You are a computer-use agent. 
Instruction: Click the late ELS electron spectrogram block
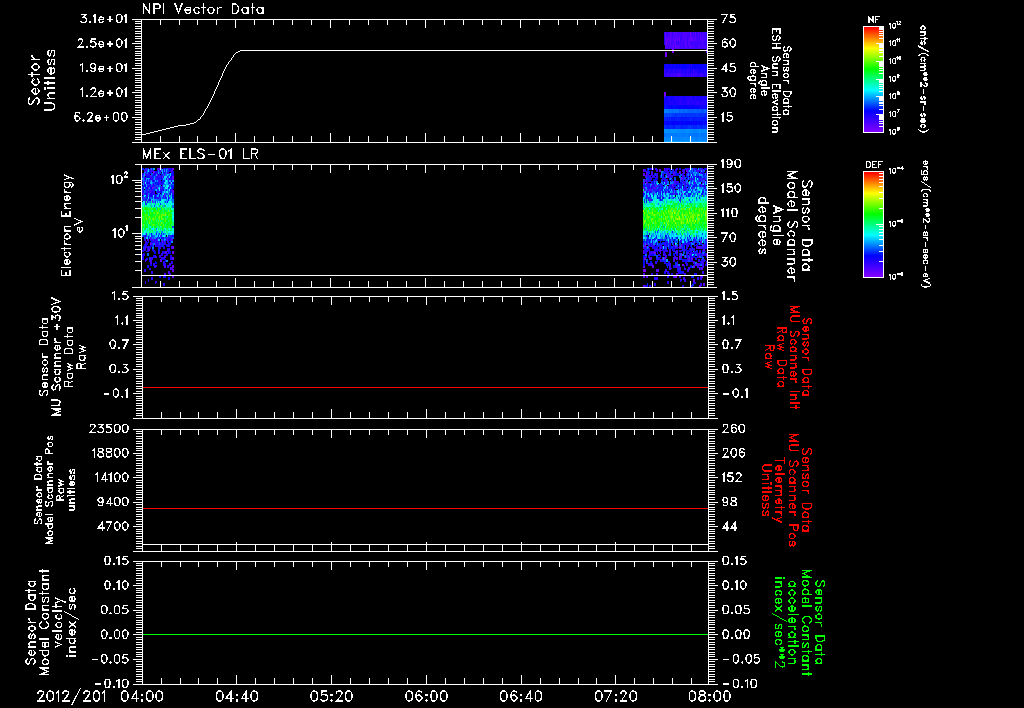tap(675, 227)
